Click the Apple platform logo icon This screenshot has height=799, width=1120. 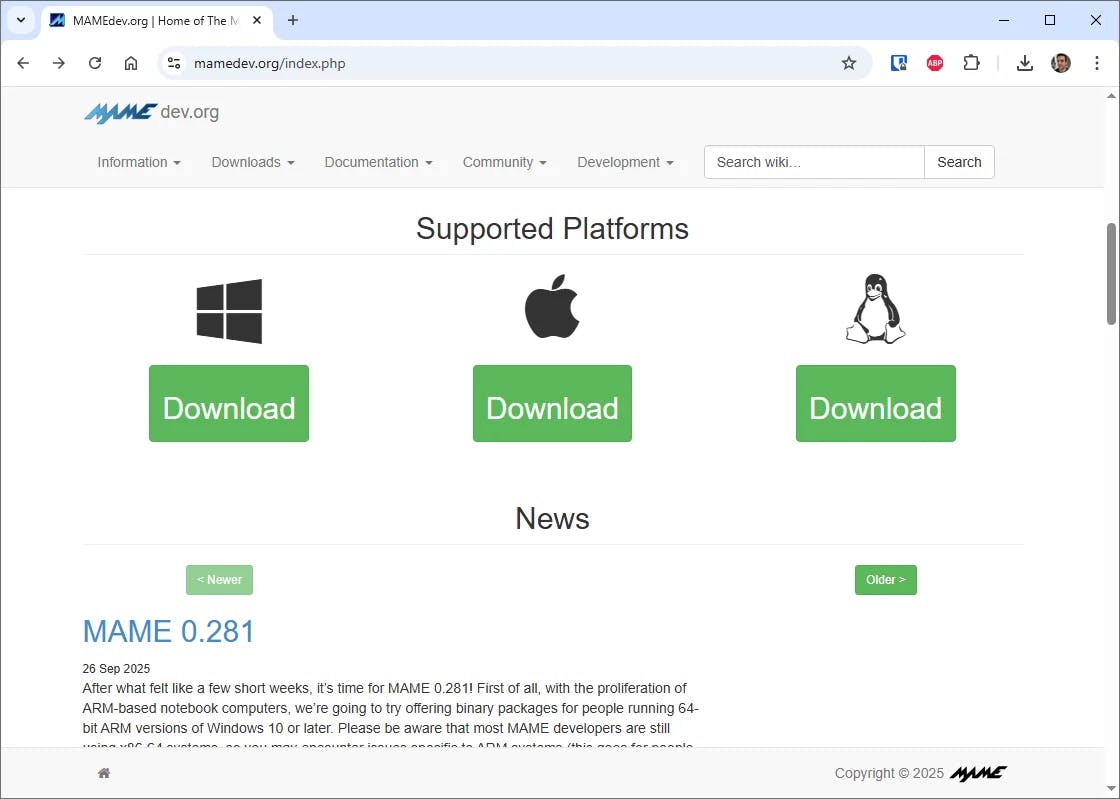click(x=552, y=306)
